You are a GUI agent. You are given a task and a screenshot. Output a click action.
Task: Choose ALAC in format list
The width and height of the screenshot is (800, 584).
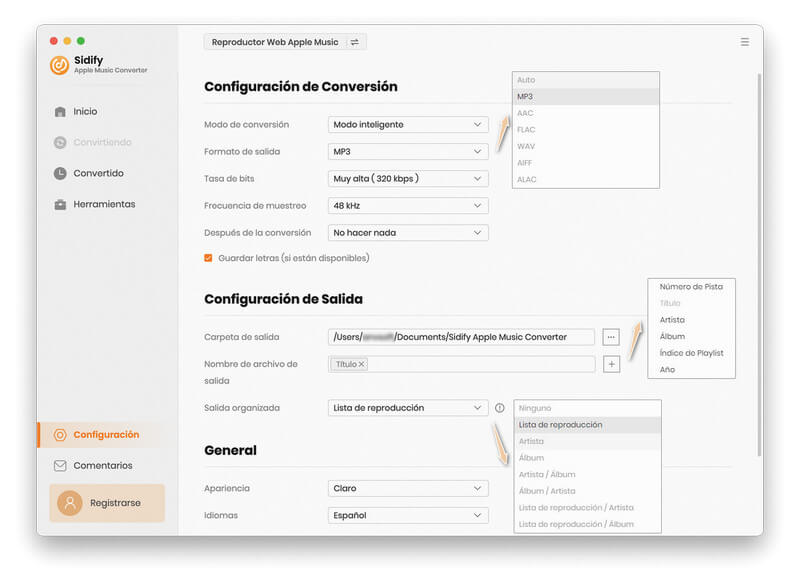[586, 180]
